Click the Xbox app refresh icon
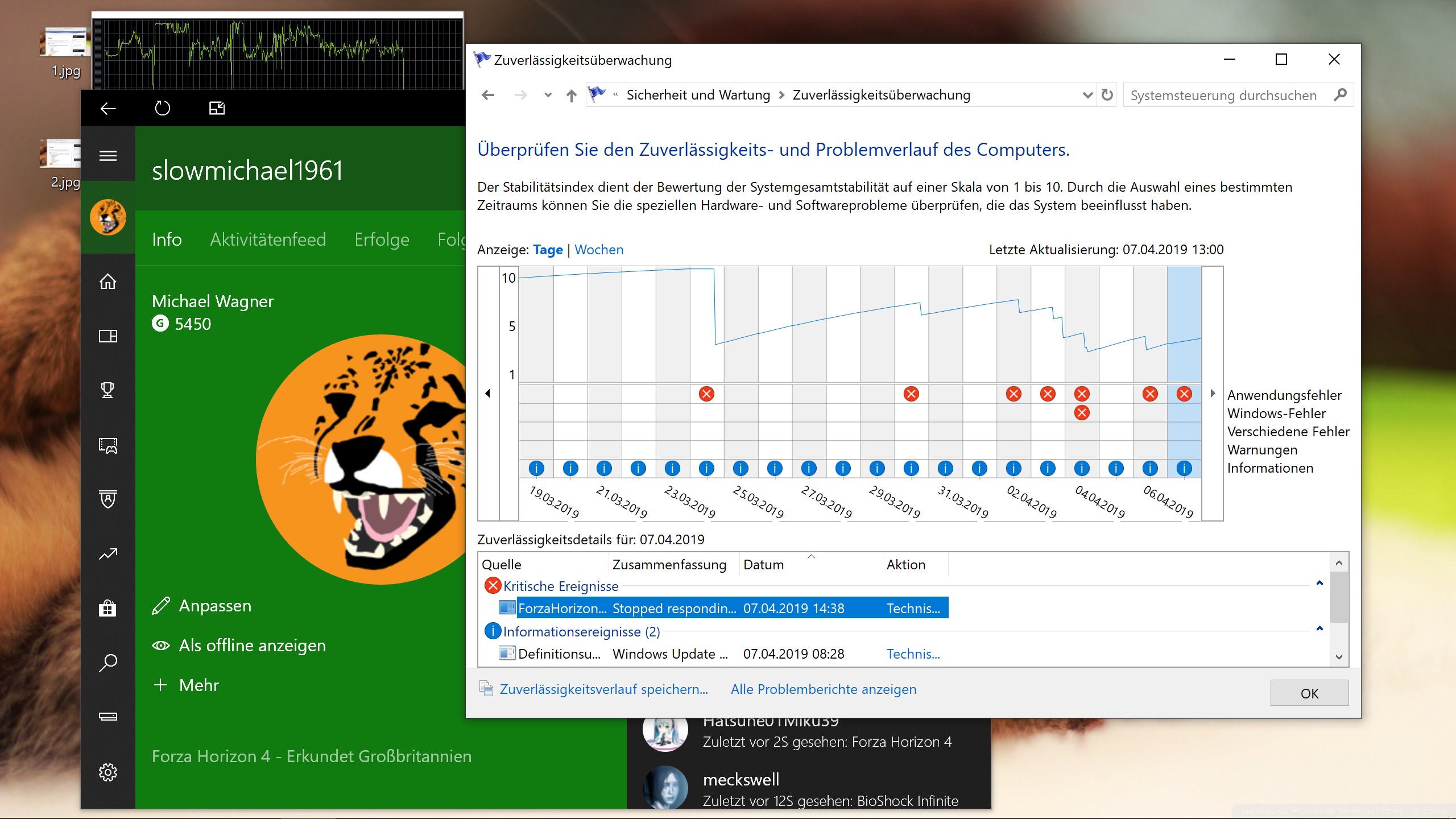The height and width of the screenshot is (819, 1456). click(163, 108)
